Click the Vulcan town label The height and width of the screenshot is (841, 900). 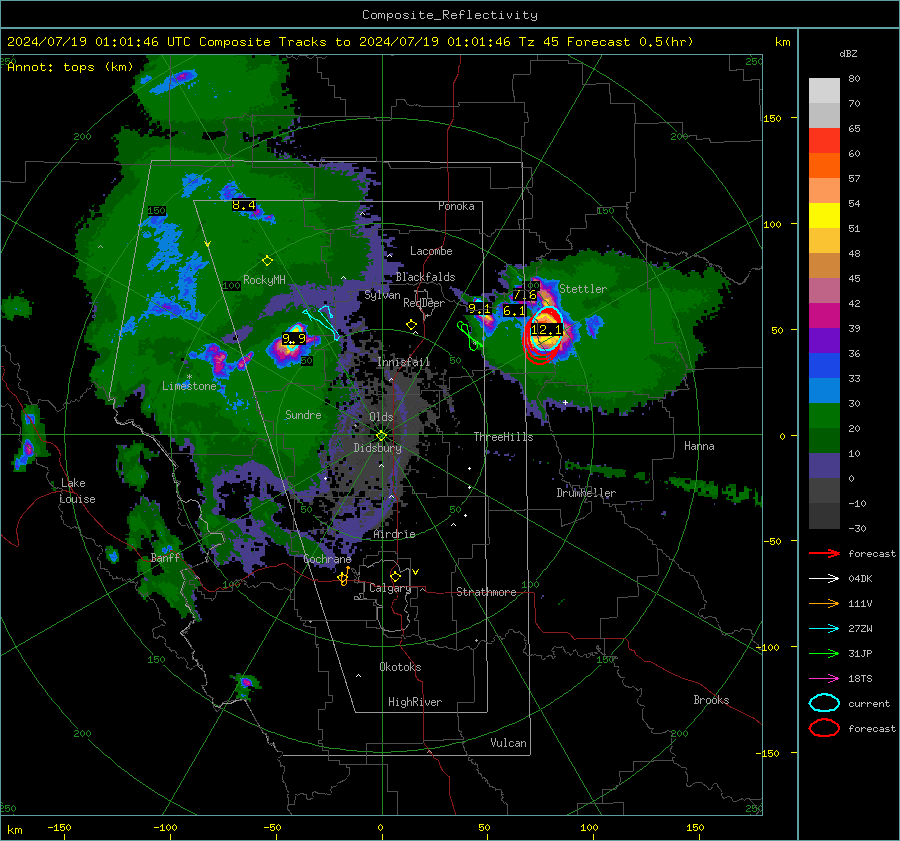tap(508, 743)
